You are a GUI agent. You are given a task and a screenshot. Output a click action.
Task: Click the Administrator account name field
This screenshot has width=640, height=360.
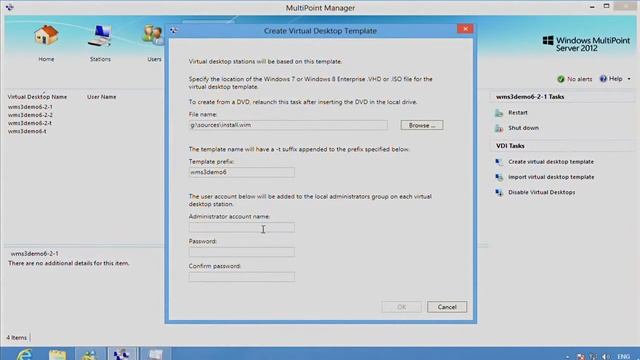[242, 227]
